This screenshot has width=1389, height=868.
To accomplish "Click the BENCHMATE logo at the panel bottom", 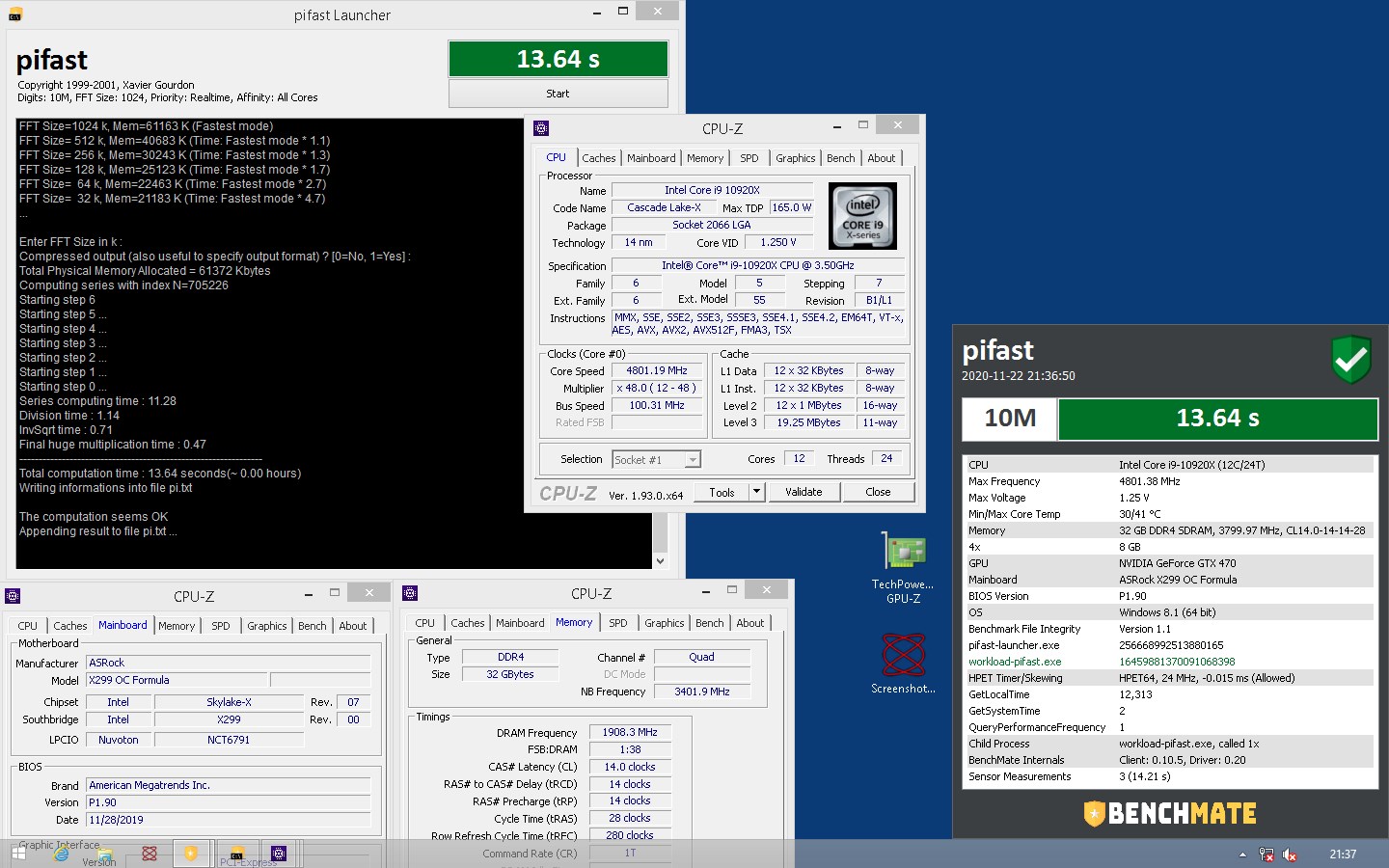I will [x=1170, y=813].
